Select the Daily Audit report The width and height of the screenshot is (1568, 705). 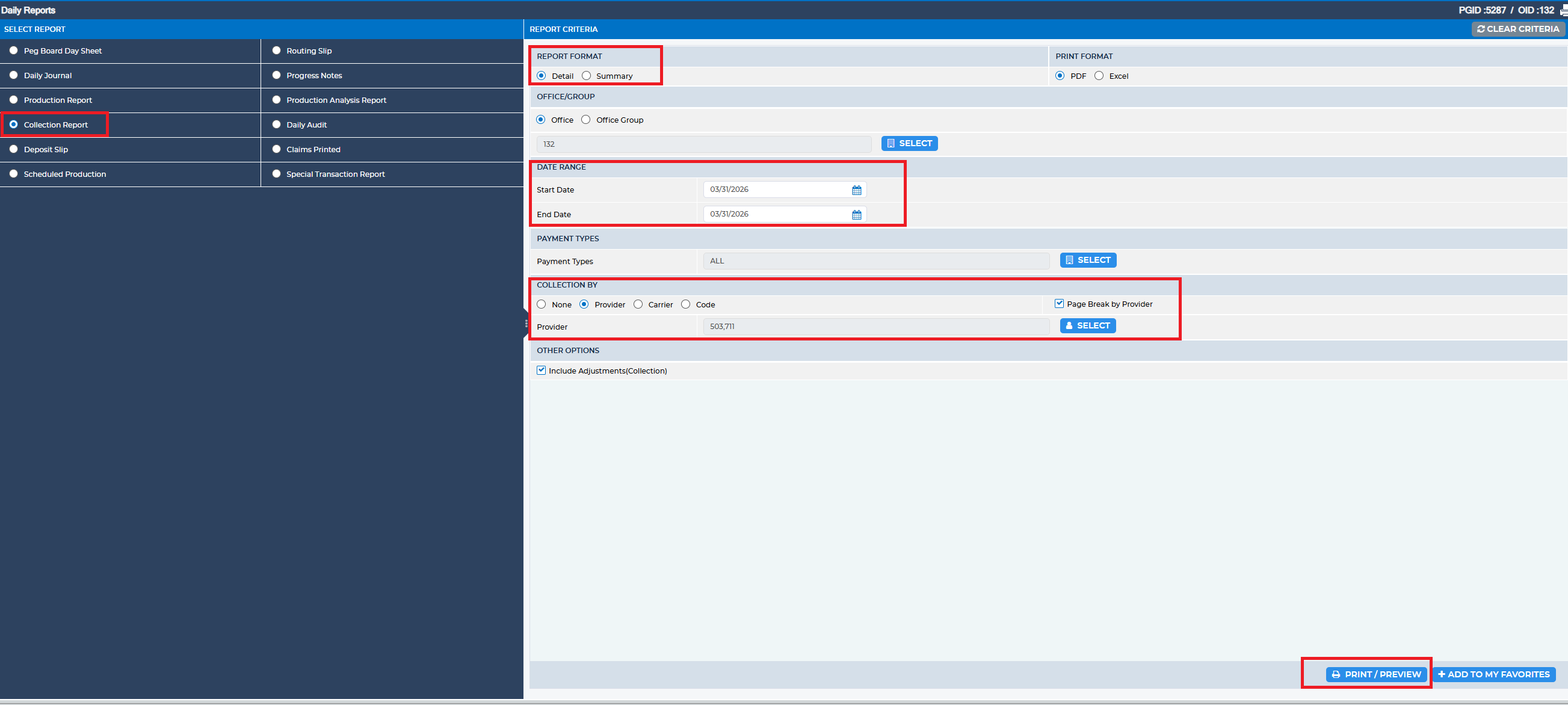[x=276, y=125]
